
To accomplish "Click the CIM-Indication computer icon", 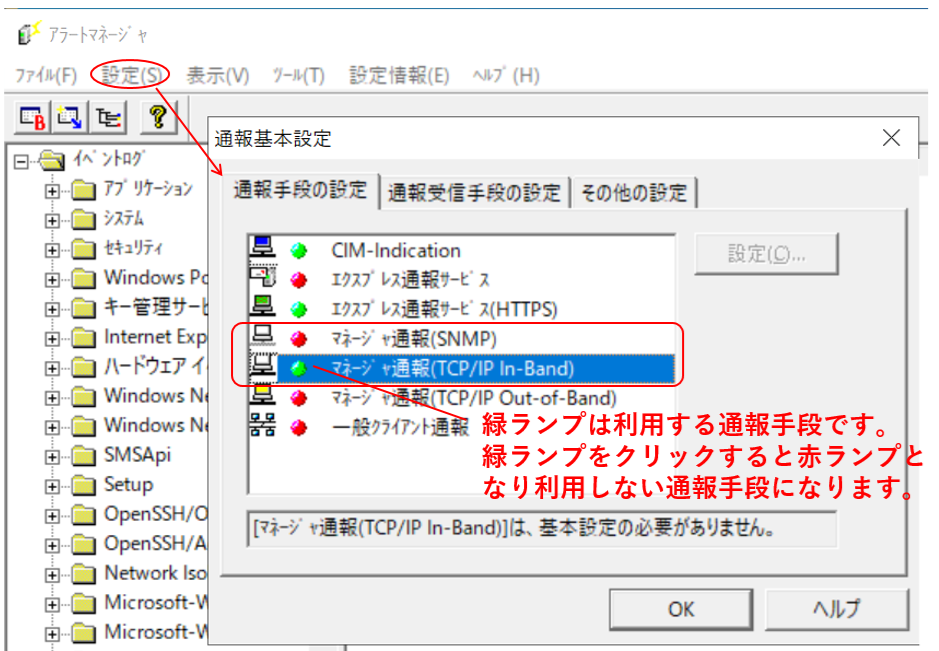I will 262,250.
